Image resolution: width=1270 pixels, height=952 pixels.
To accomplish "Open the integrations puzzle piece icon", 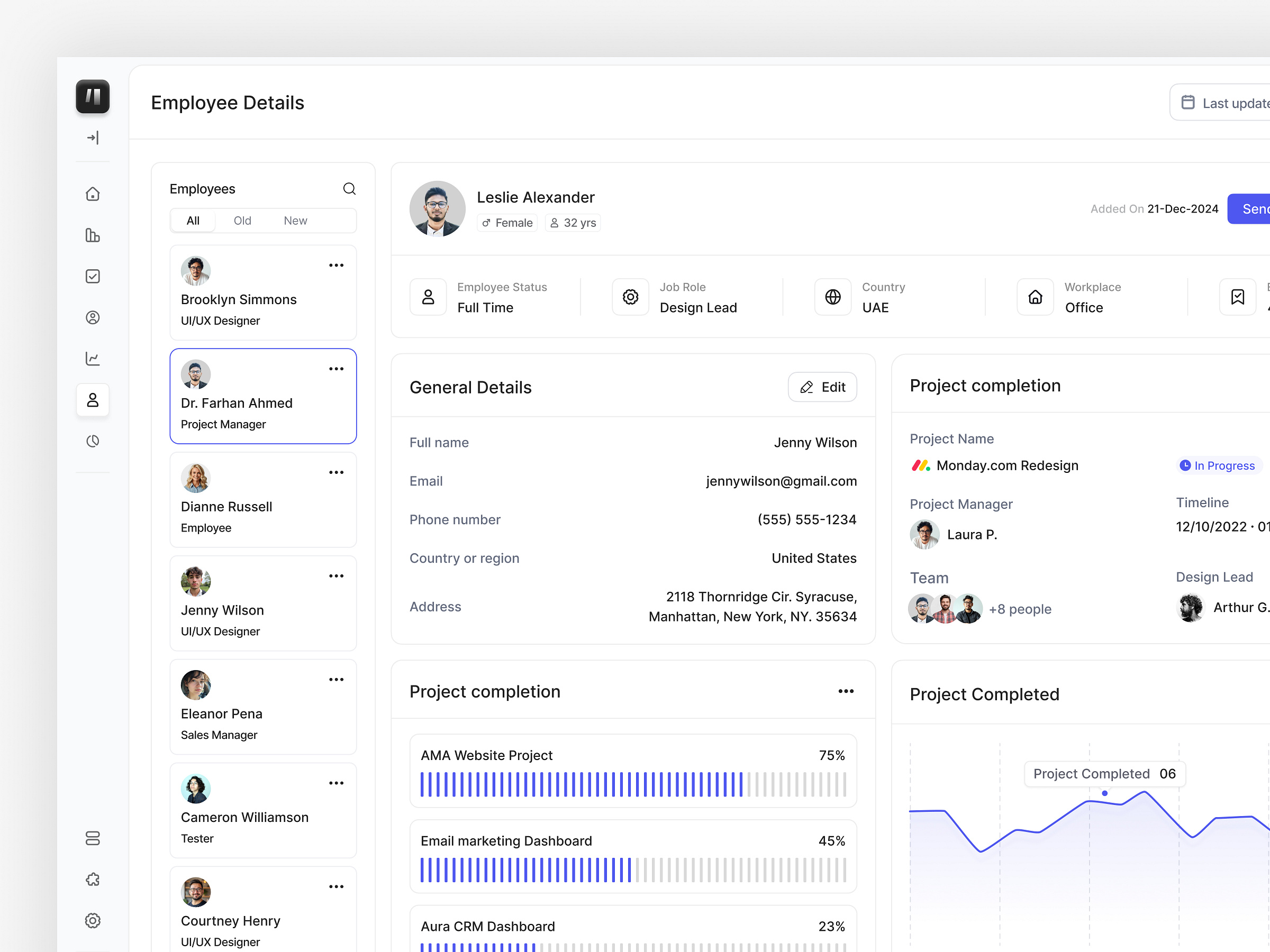I will coord(93,879).
